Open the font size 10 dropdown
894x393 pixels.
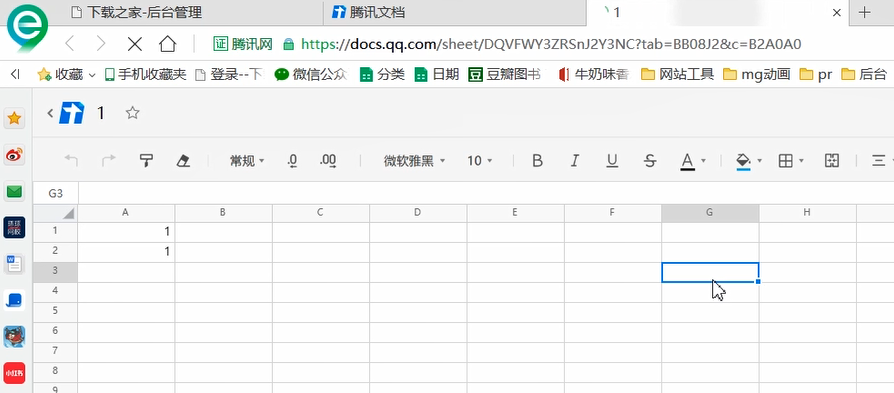pos(479,161)
